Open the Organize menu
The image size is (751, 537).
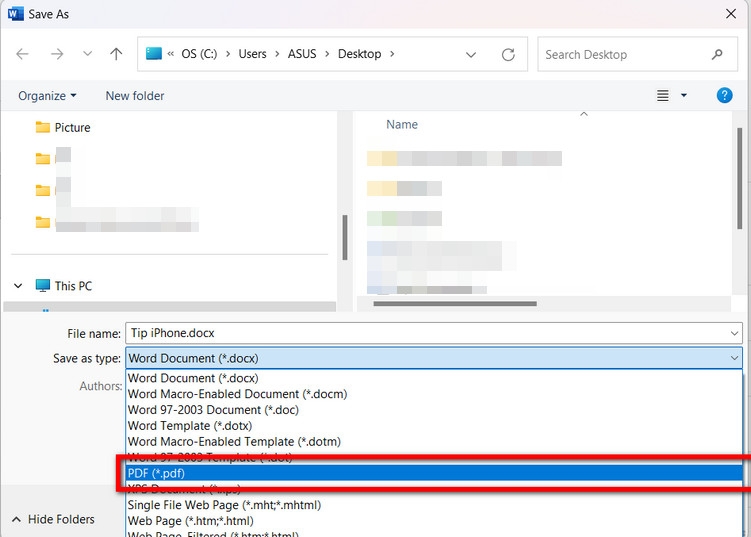click(x=47, y=96)
